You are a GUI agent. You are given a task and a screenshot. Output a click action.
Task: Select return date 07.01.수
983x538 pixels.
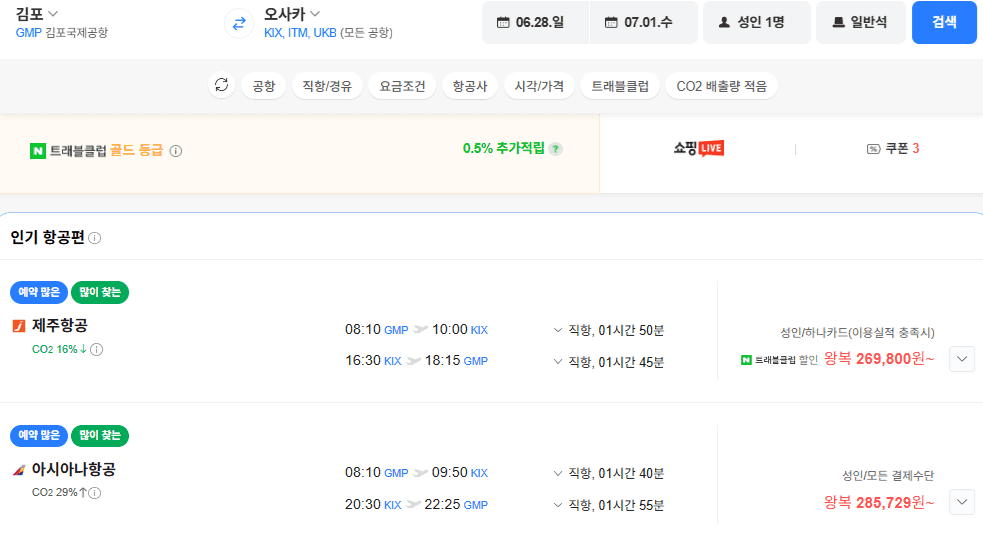pyautogui.click(x=644, y=23)
